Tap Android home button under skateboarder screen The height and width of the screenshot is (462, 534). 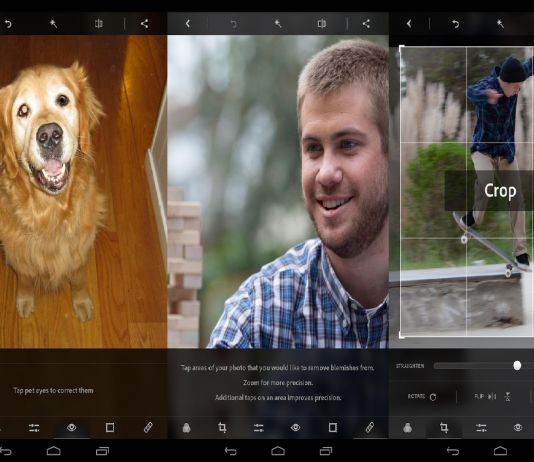500,451
